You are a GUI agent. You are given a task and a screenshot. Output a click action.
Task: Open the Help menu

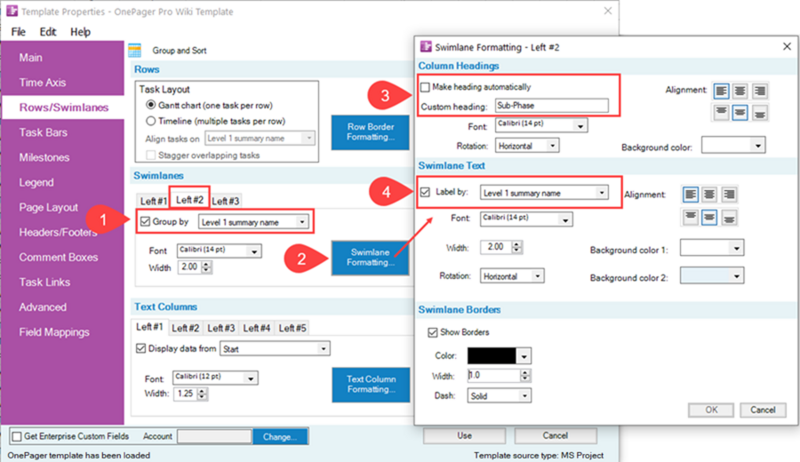(80, 32)
